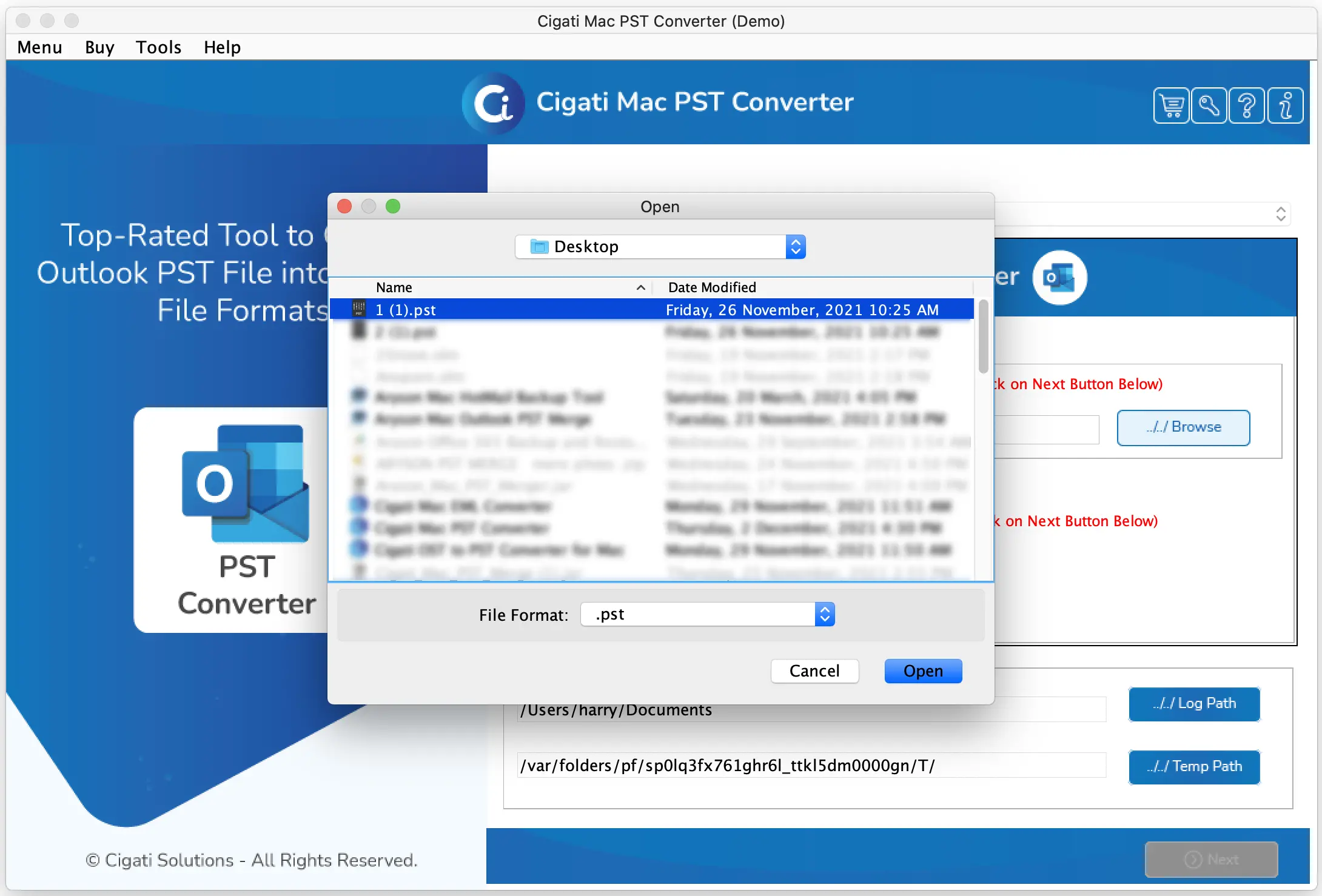Click the Cigati logo icon in header
This screenshot has height=896, width=1322.
(x=494, y=104)
